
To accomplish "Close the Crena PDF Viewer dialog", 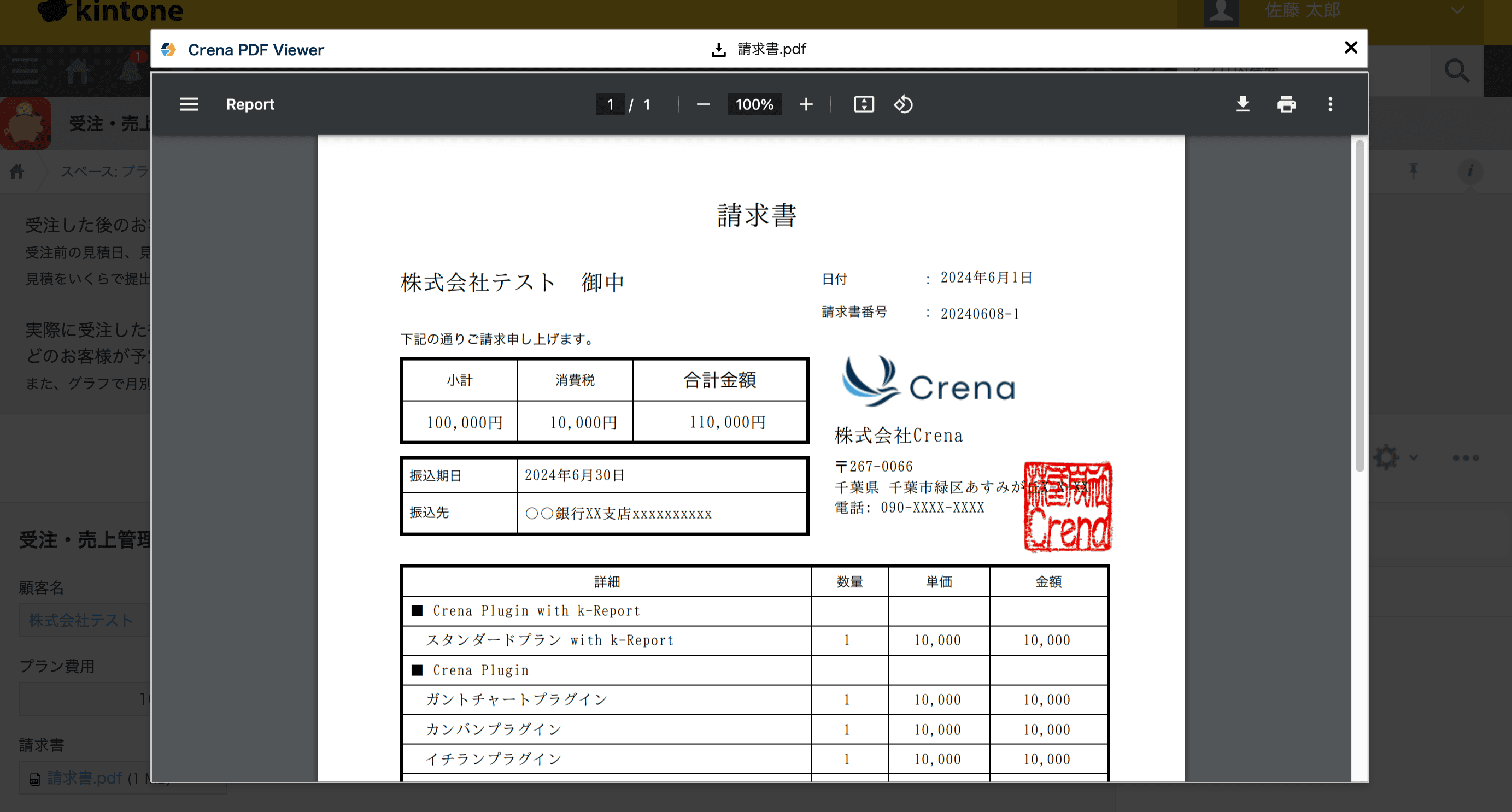I will (1351, 48).
